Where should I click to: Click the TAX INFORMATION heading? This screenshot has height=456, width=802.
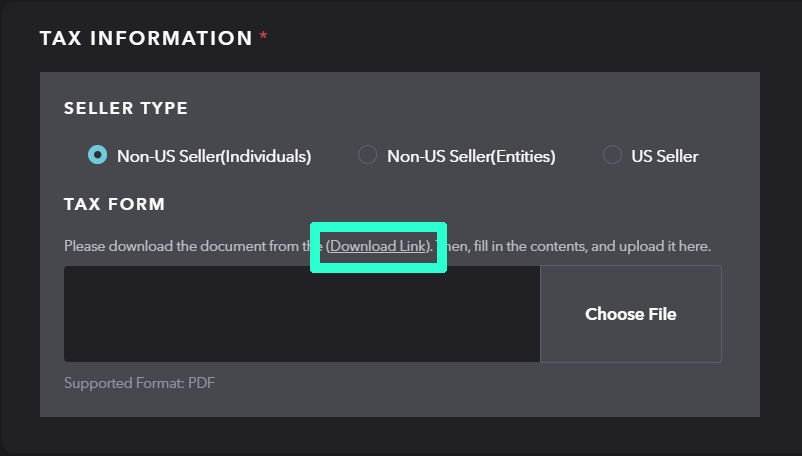tap(146, 38)
